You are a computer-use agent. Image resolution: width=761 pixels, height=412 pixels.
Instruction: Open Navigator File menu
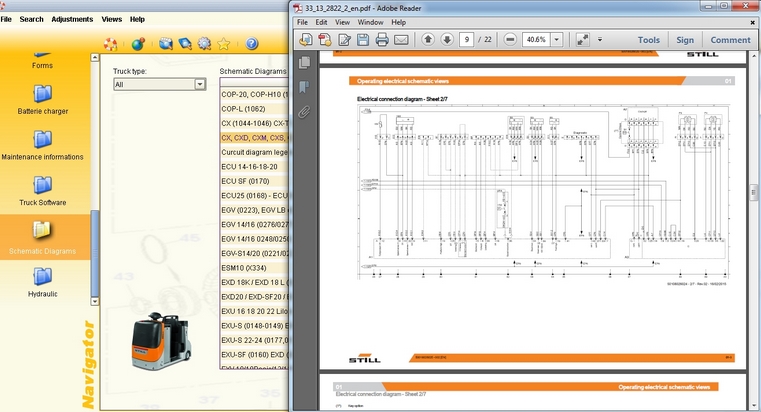[6, 19]
